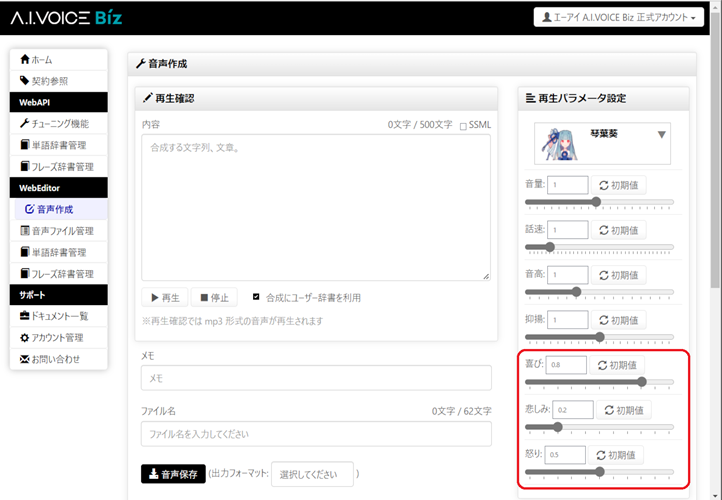722x500 pixels.
Task: Click the 再生 play button
Action: [x=165, y=297]
